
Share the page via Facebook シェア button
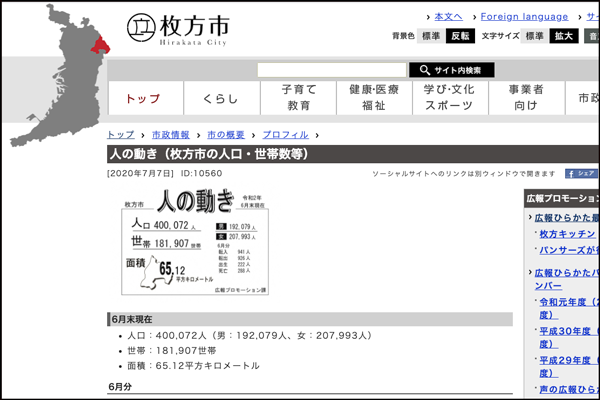pyautogui.click(x=582, y=173)
